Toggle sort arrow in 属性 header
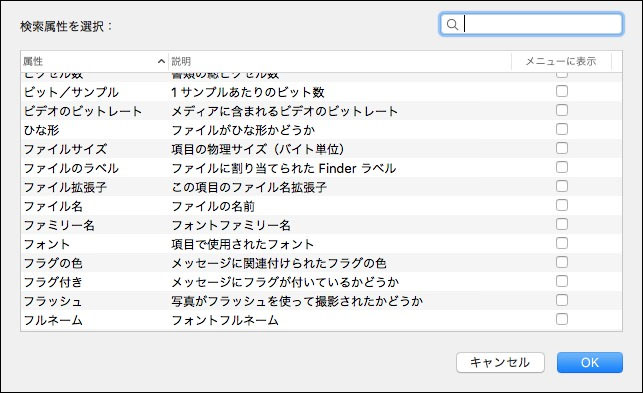Viewport: 643px width, 393px height. [x=161, y=61]
